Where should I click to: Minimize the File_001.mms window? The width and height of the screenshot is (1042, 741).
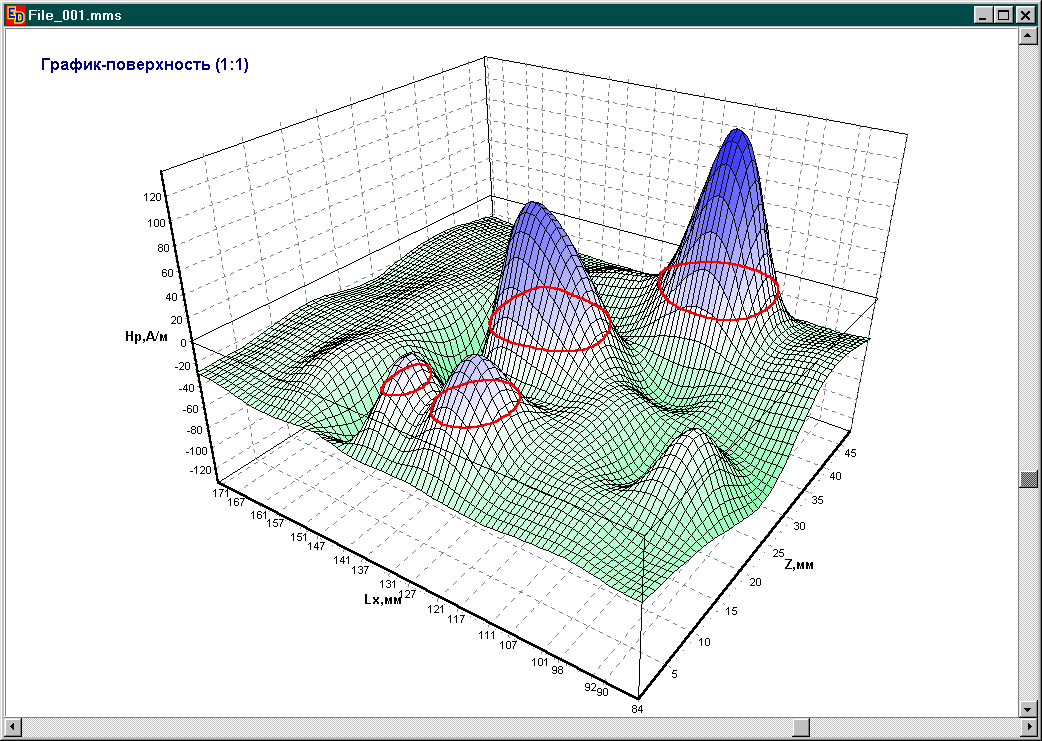tap(984, 14)
